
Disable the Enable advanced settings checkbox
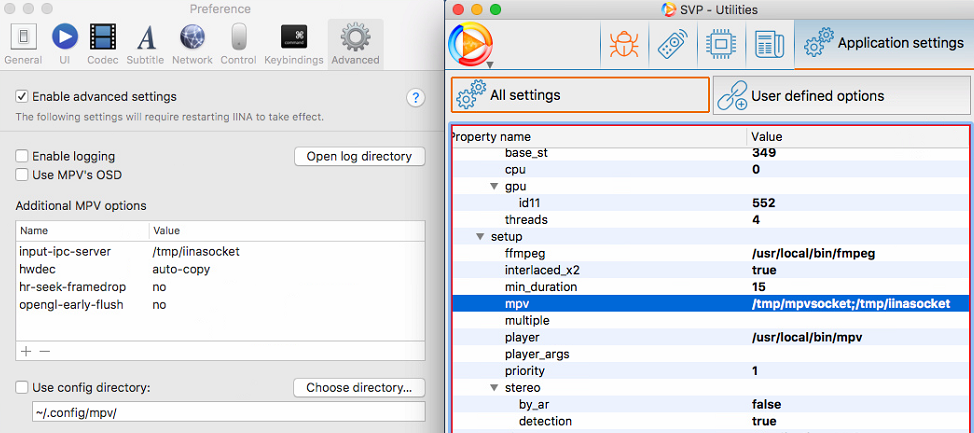click(22, 97)
